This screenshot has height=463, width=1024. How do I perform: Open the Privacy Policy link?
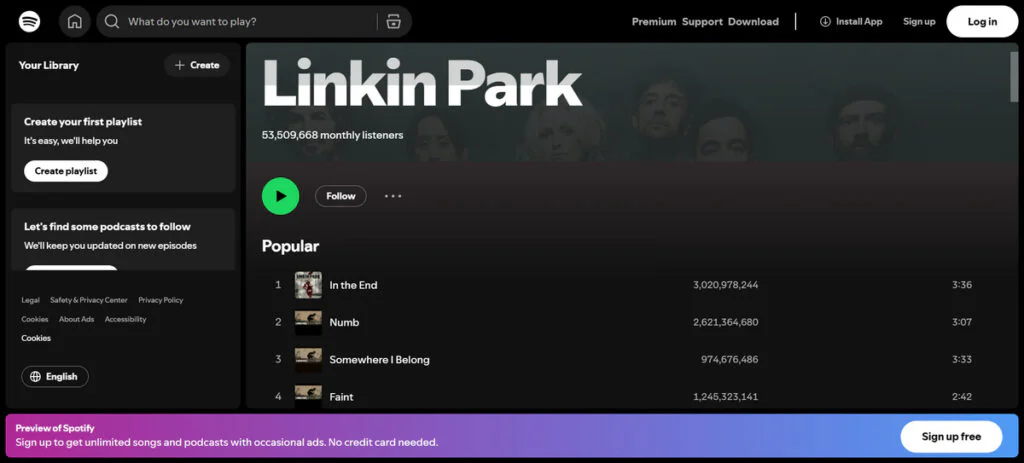(161, 300)
